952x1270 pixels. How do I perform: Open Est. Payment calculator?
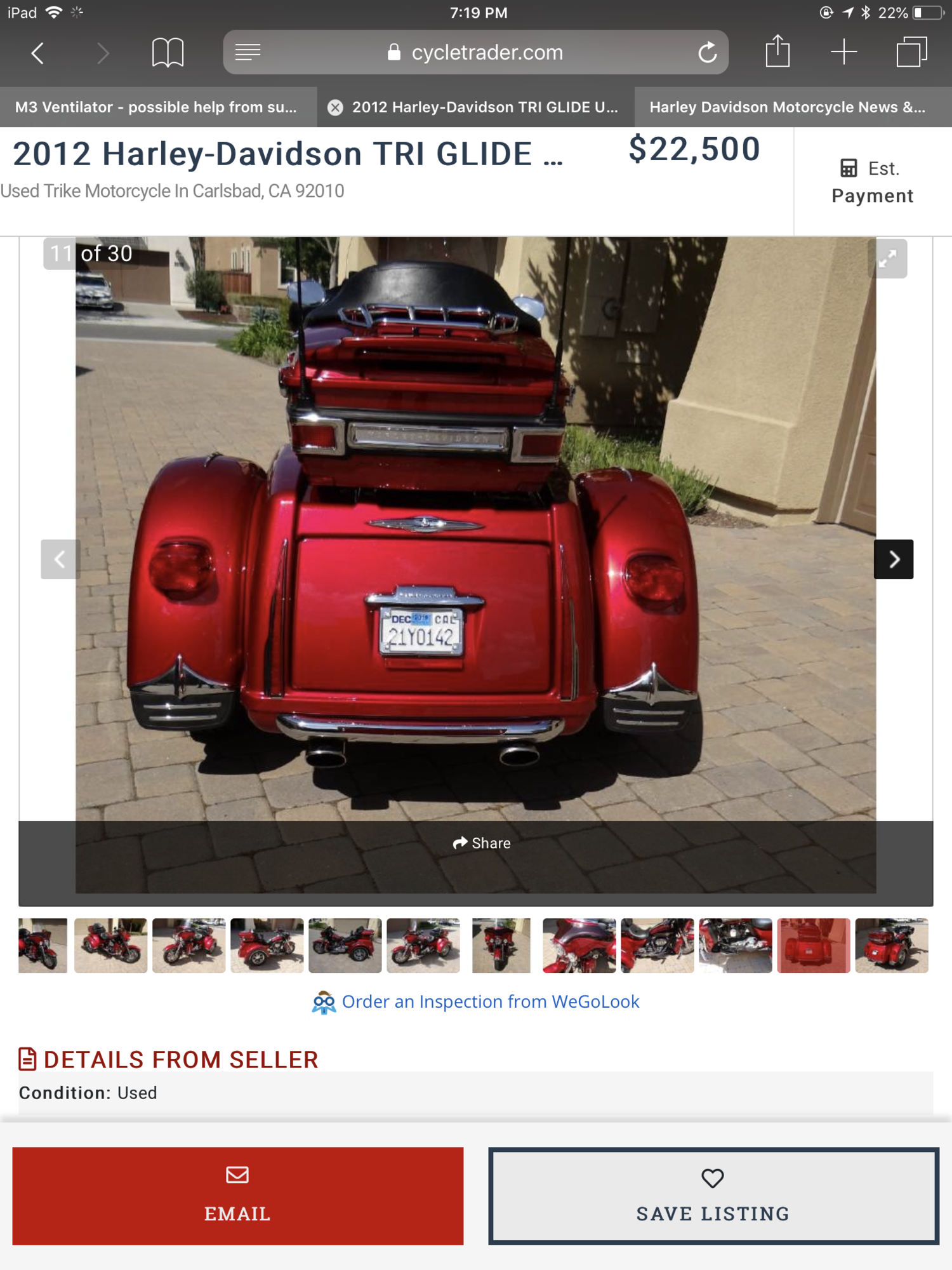873,182
